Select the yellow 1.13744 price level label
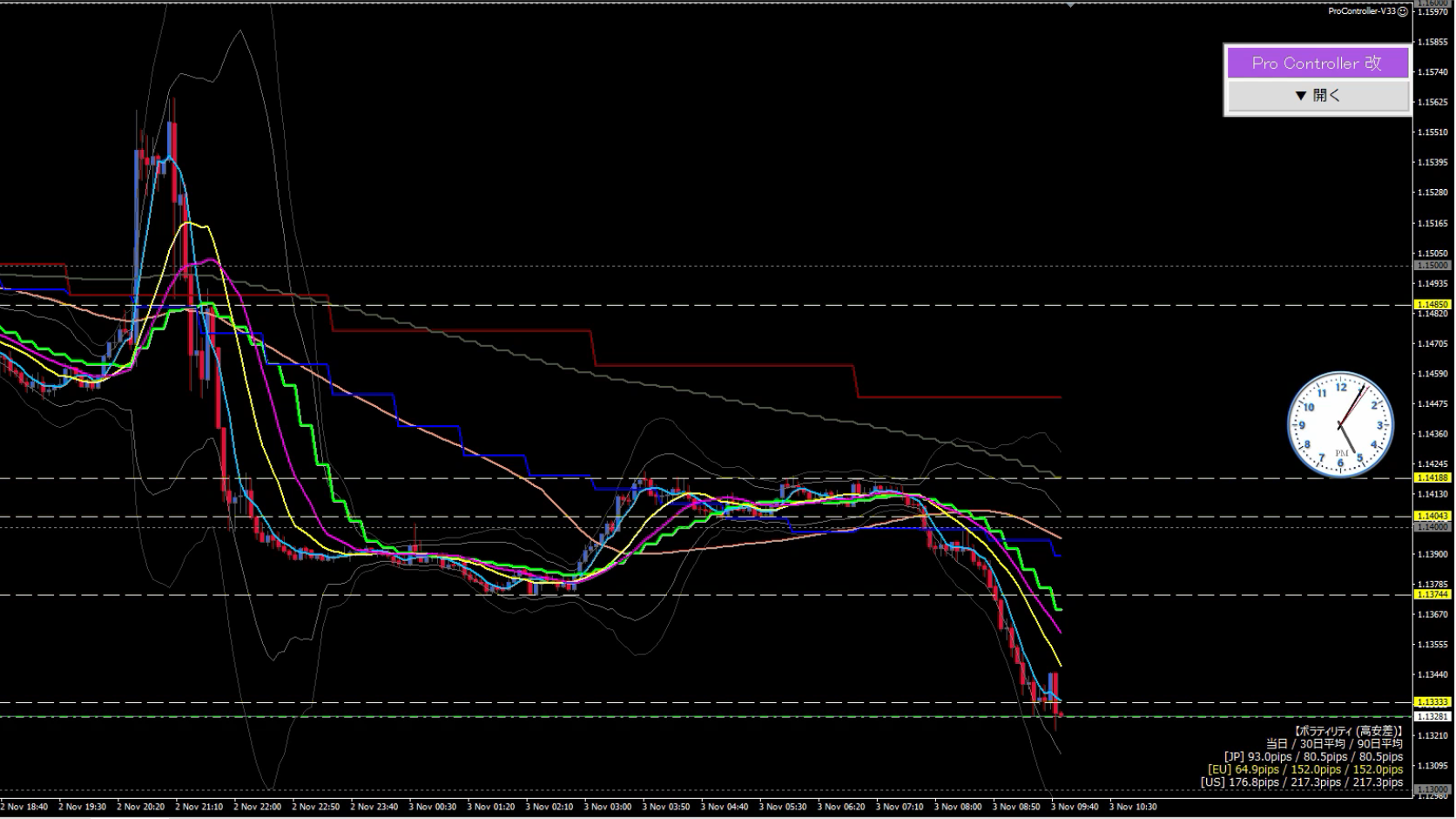The width and height of the screenshot is (1456, 819). (x=1432, y=594)
